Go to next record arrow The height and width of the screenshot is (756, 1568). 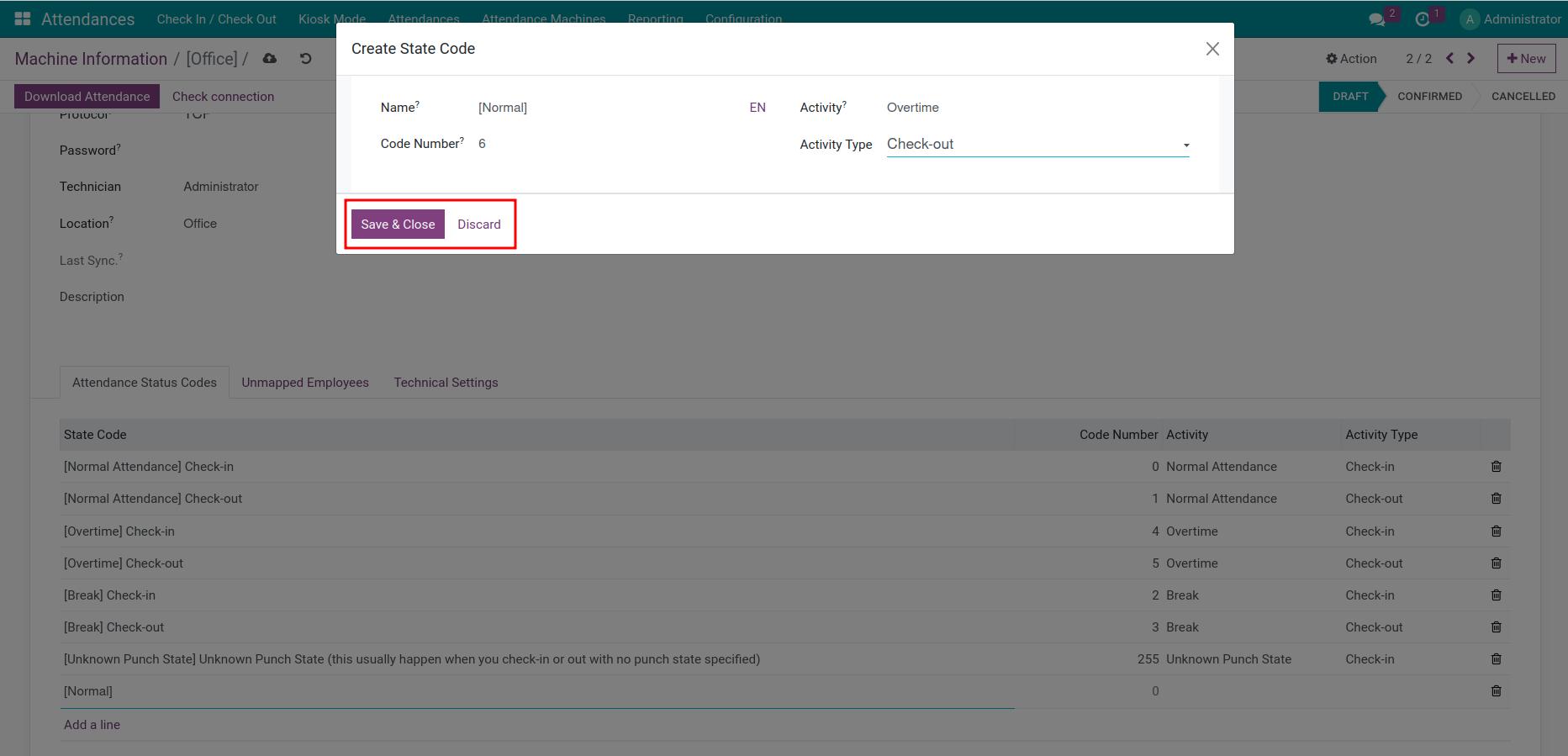click(x=1470, y=59)
